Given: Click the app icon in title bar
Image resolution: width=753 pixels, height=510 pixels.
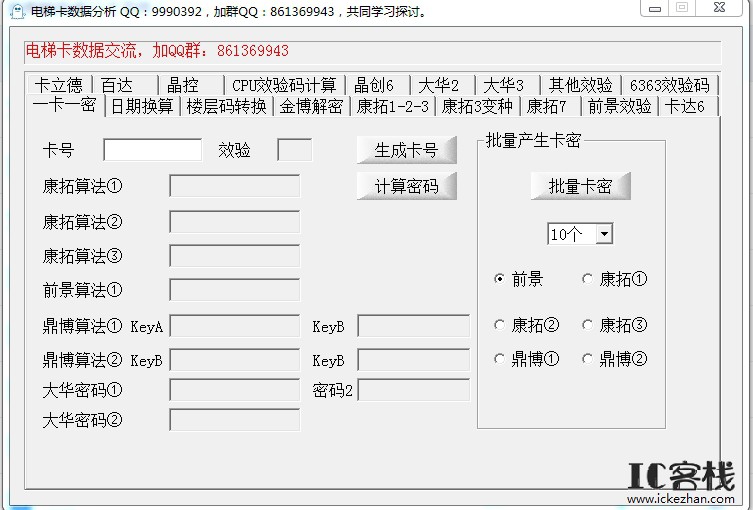Looking at the screenshot, I should pyautogui.click(x=14, y=11).
